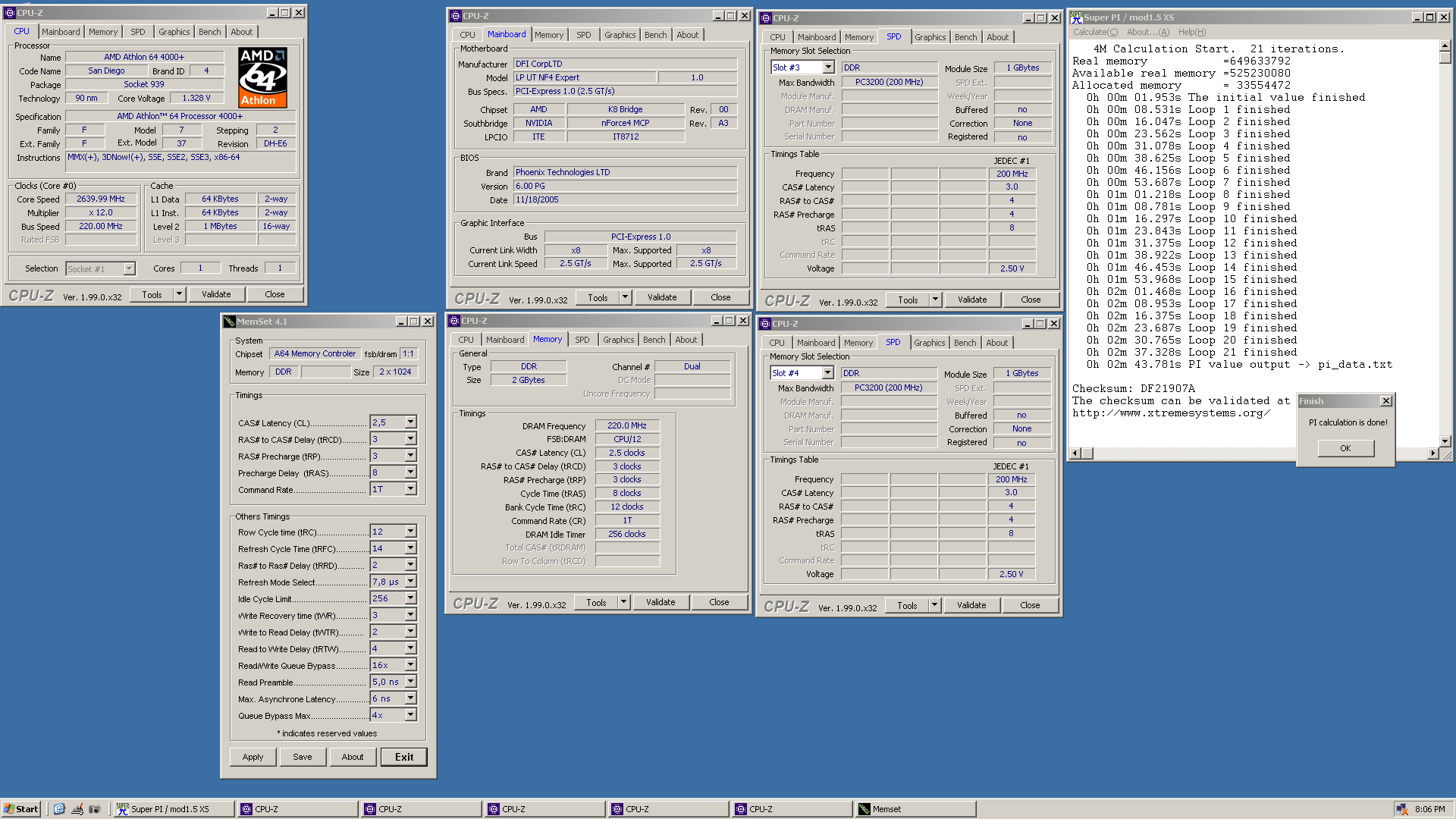Viewport: 1456px width, 819px height.
Task: Click the taskbar clock showing 8:06 PM
Action: click(x=1429, y=809)
